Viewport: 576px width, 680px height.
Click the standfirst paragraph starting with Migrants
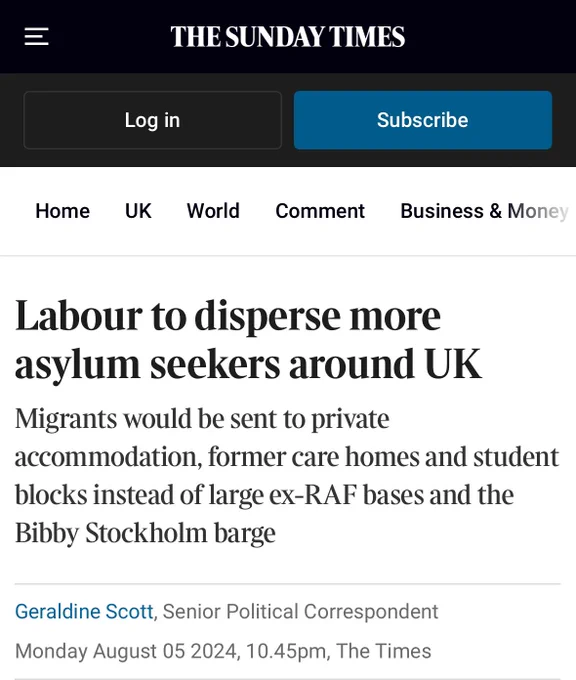(x=287, y=476)
